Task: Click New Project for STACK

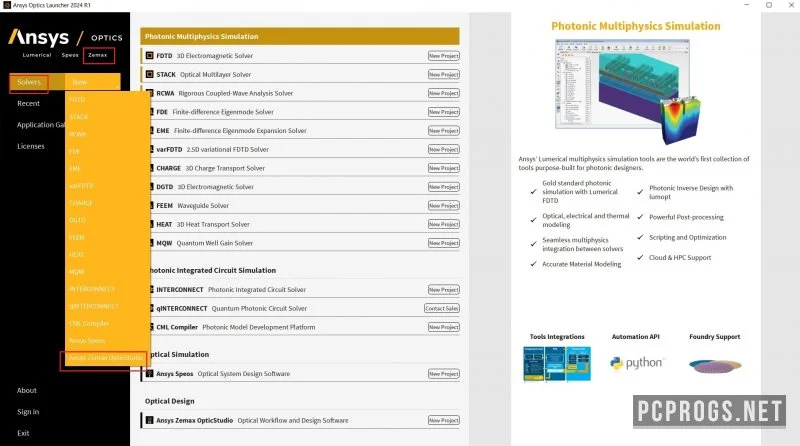Action: (443, 75)
